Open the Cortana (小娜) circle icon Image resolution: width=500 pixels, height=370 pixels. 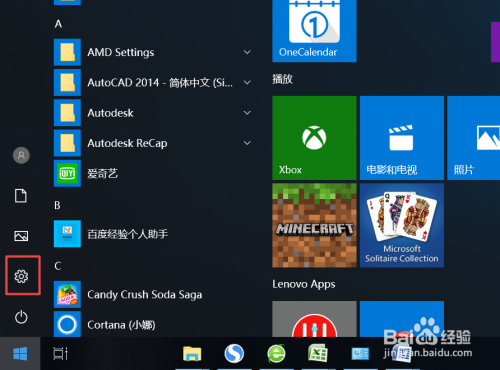(x=67, y=324)
